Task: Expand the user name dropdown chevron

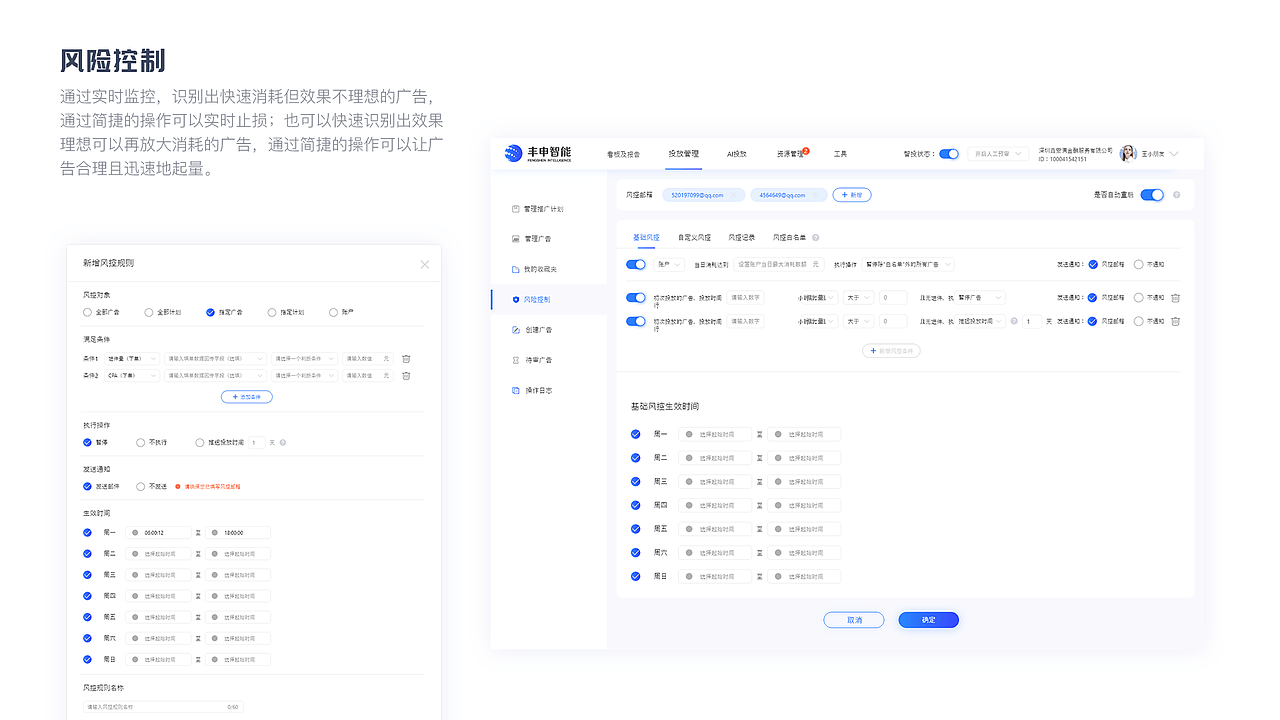Action: point(1174,154)
